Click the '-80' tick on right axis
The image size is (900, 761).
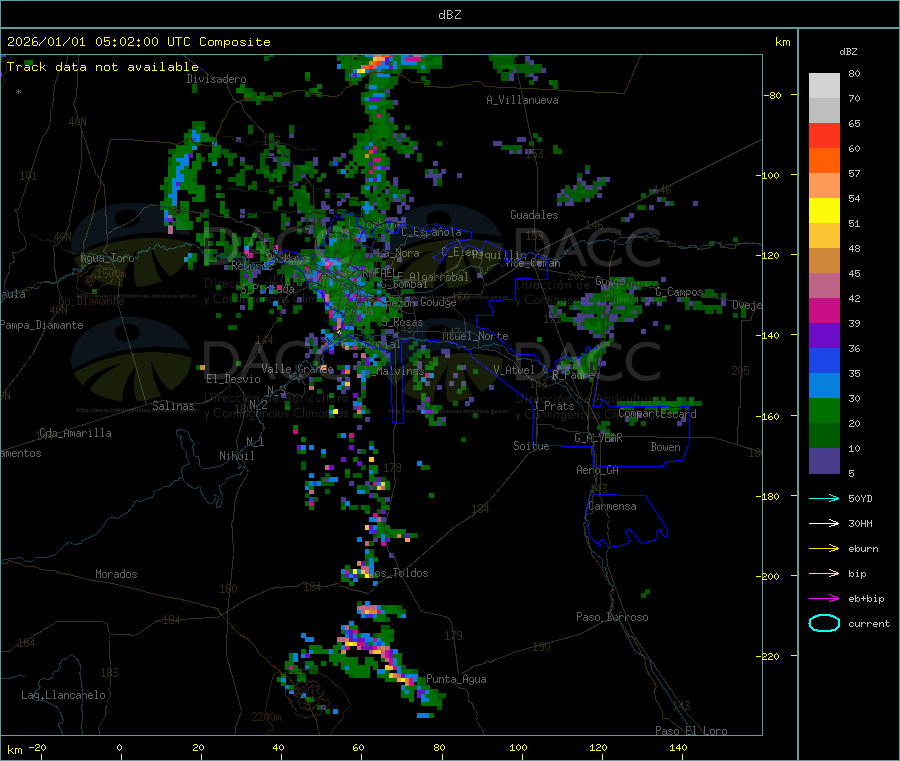coord(773,95)
